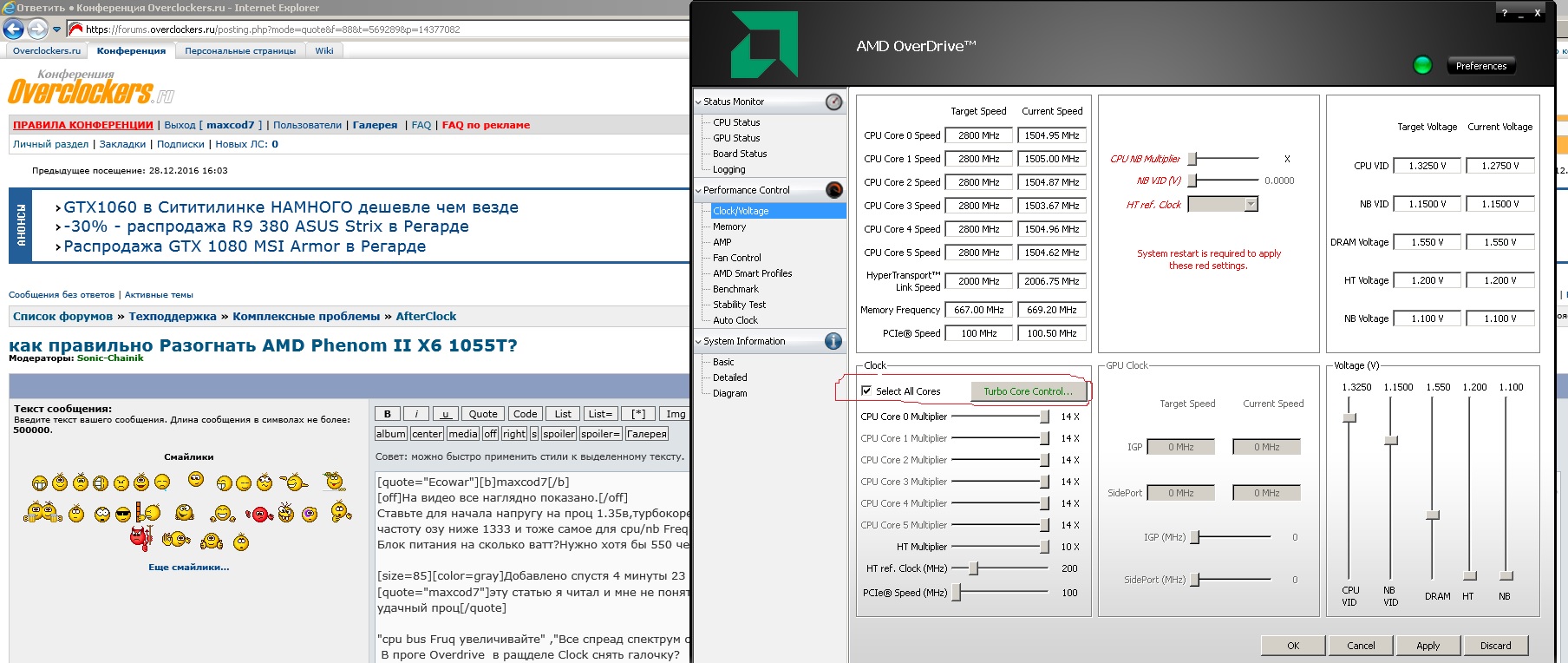Click the System Information blue info icon
The image size is (1568, 663).
coord(833,341)
